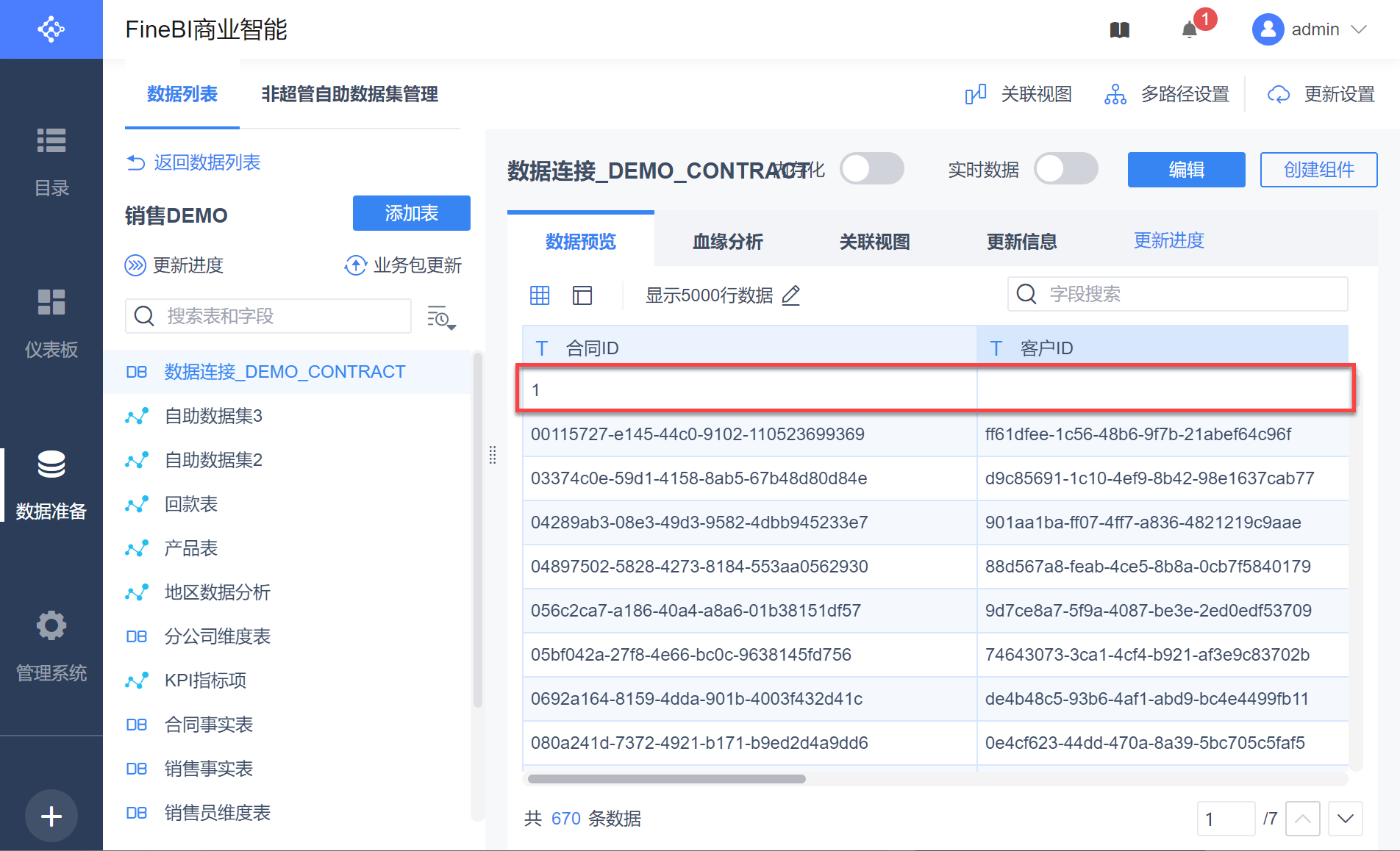The width and height of the screenshot is (1400, 851).
Task: Toggle the 实时数据 switch
Action: [1066, 169]
